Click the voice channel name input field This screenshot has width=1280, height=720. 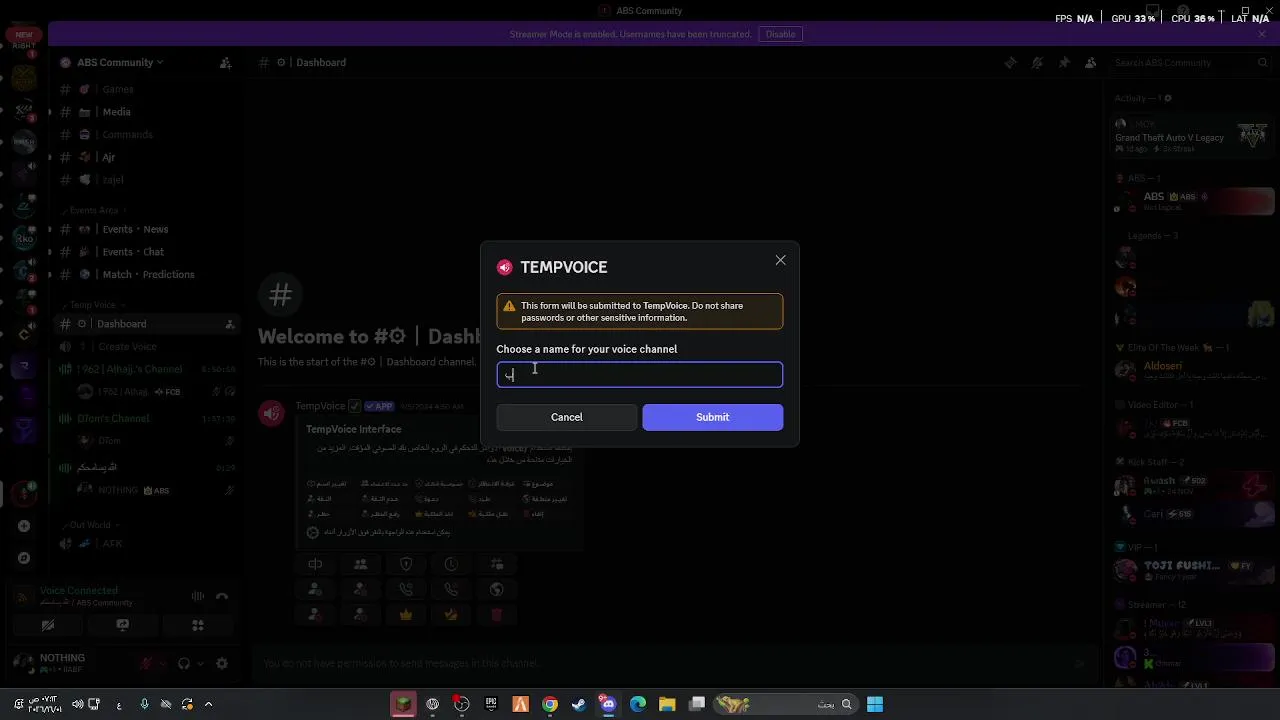point(640,375)
